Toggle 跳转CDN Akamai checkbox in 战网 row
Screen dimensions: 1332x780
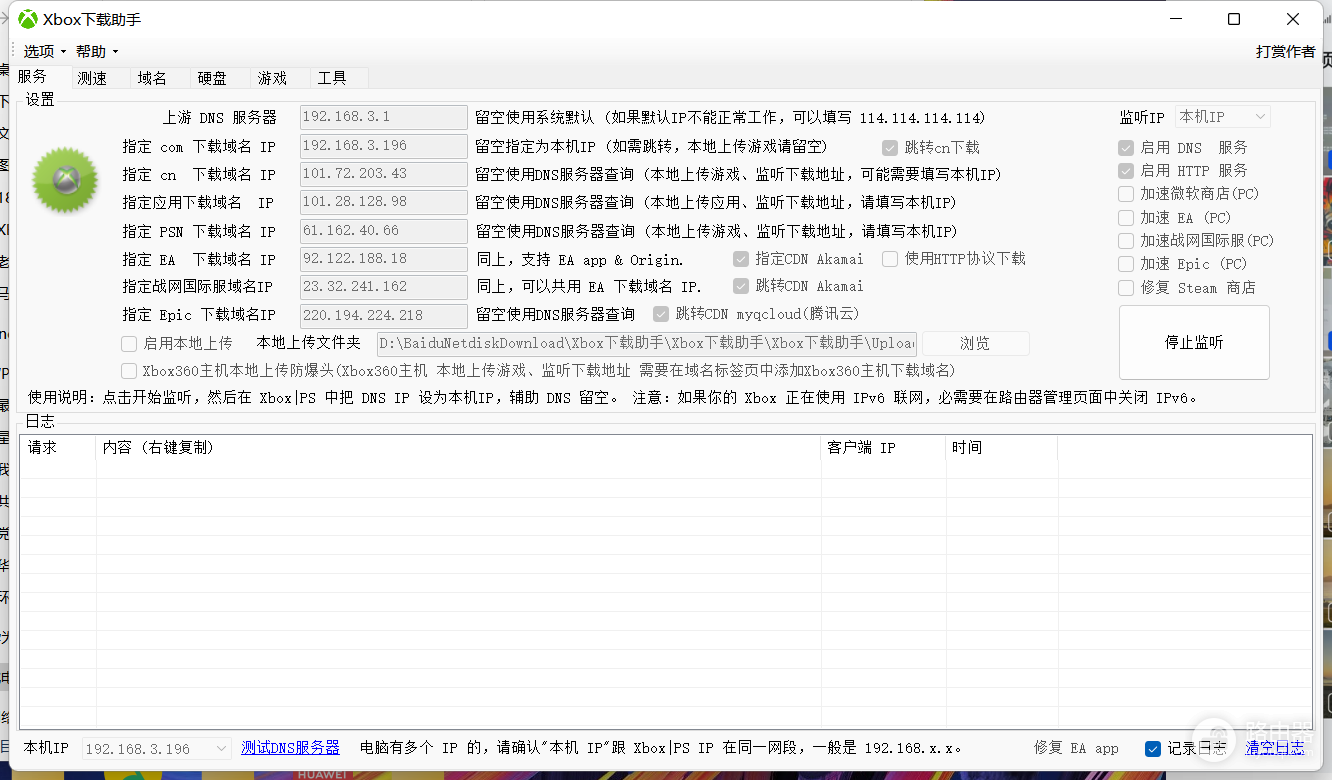click(740, 286)
